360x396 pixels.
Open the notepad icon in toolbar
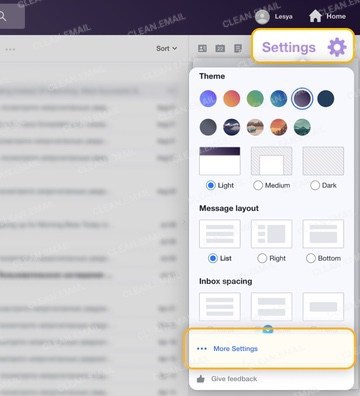[238, 48]
